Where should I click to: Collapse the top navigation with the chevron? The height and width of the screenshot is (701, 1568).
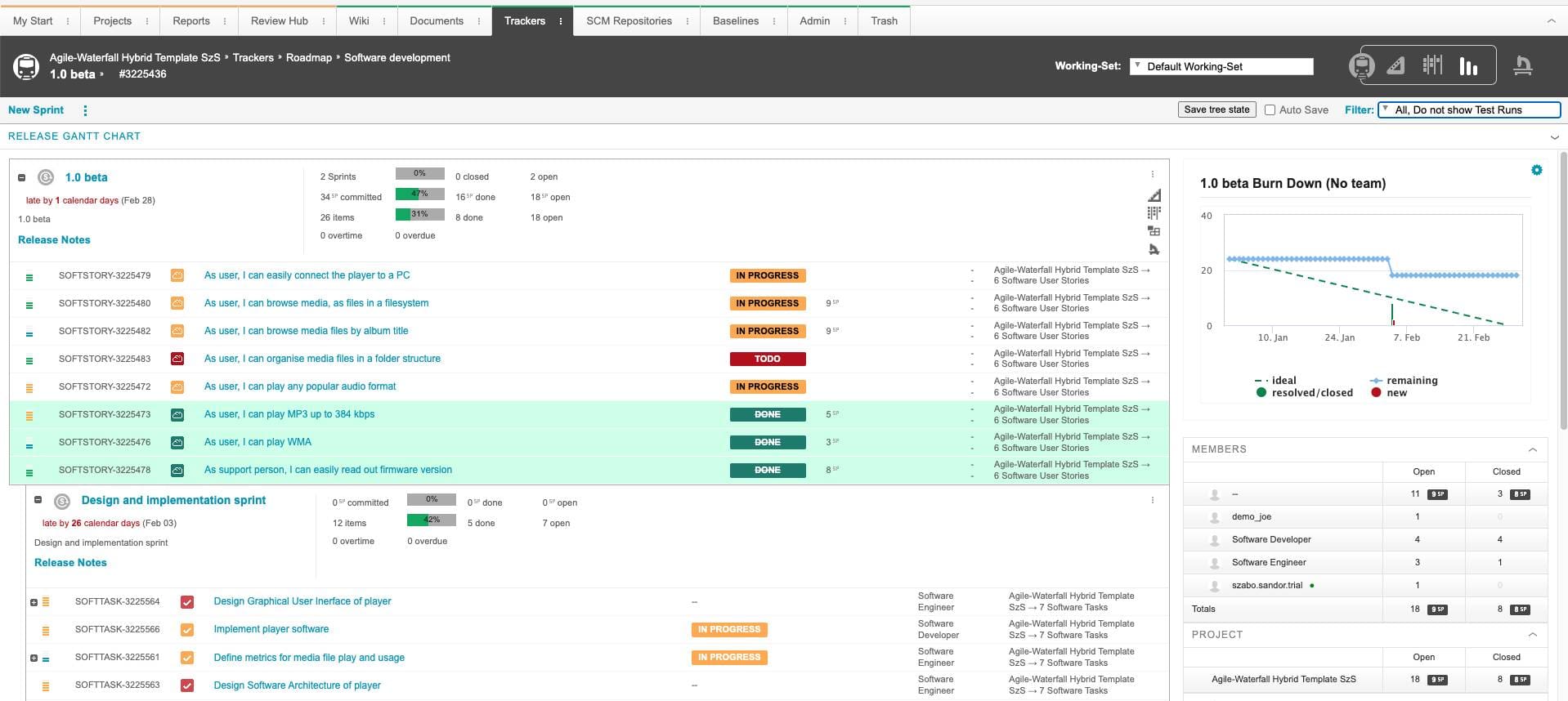(x=1551, y=21)
